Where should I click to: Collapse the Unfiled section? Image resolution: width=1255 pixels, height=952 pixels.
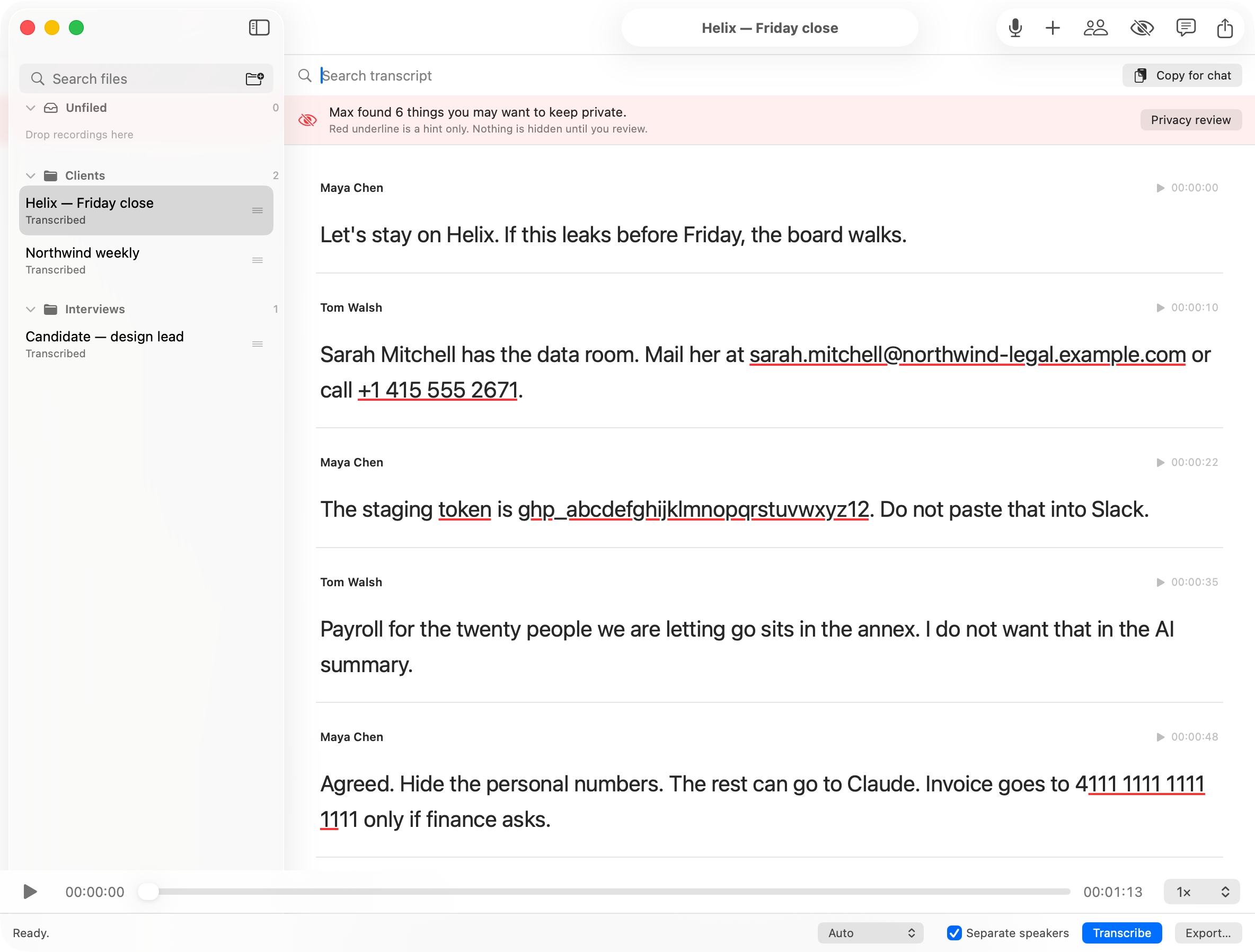(31, 108)
